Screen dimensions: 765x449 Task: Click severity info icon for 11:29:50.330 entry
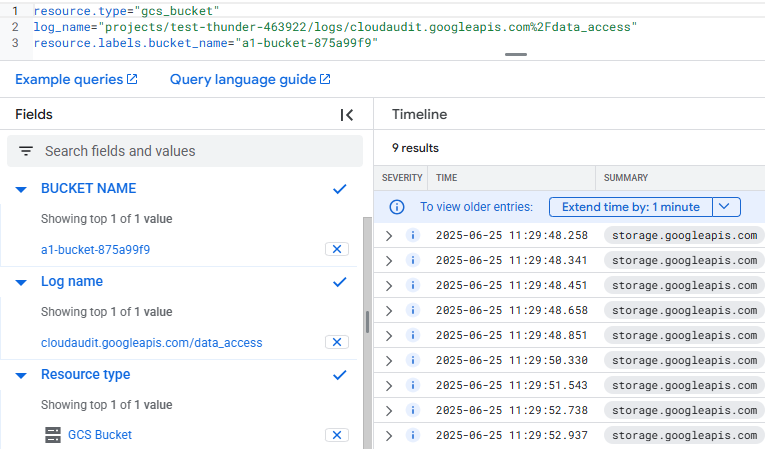coord(413,360)
